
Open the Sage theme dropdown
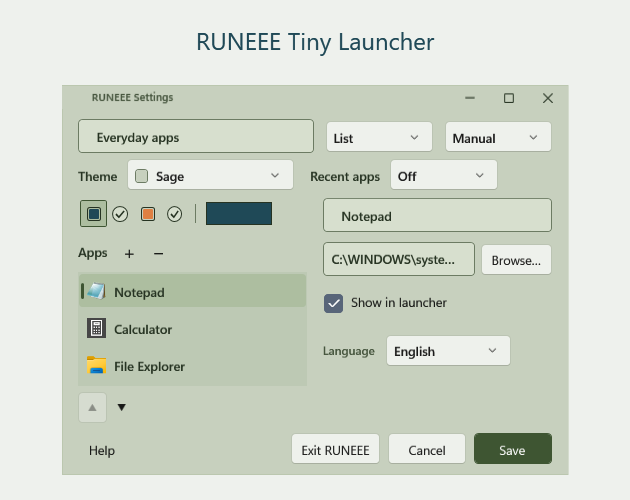click(211, 175)
